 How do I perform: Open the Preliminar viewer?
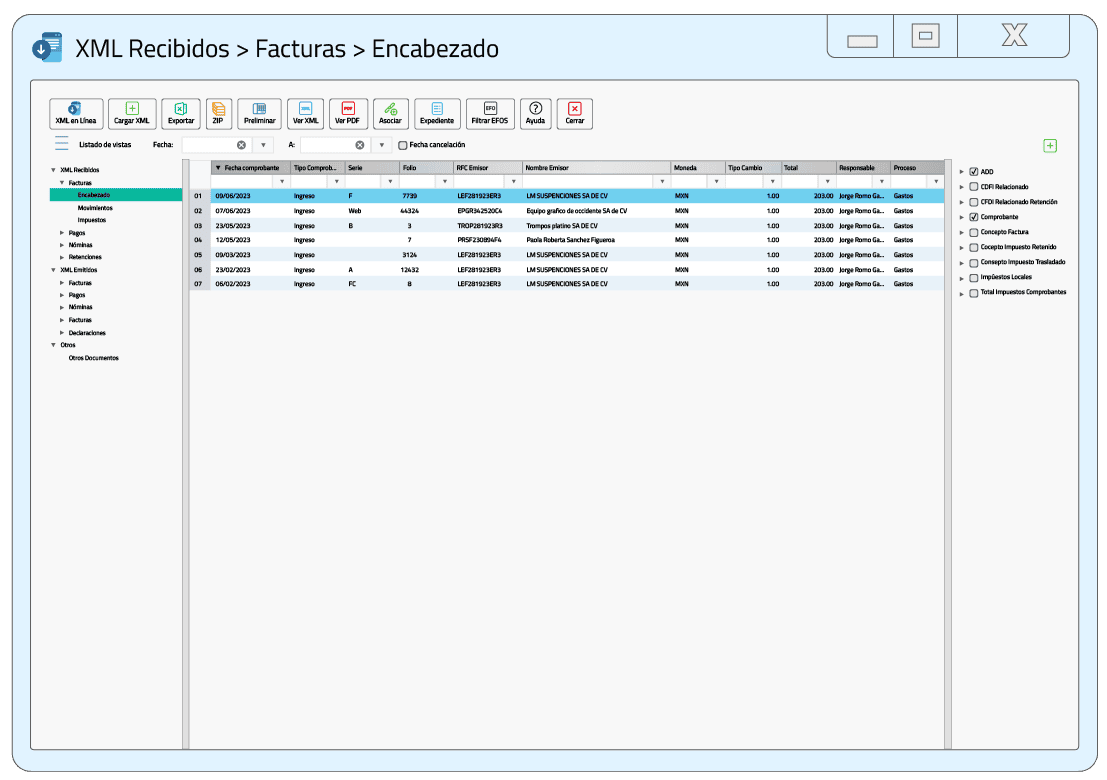point(259,113)
